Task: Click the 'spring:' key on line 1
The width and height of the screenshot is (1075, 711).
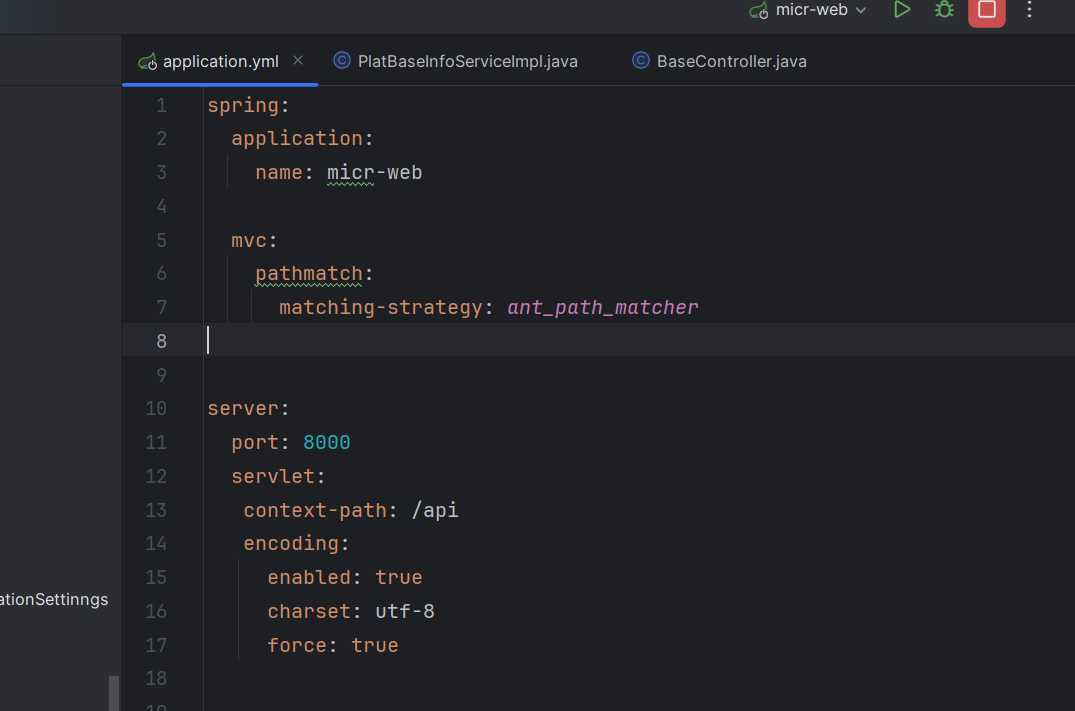Action: [249, 106]
